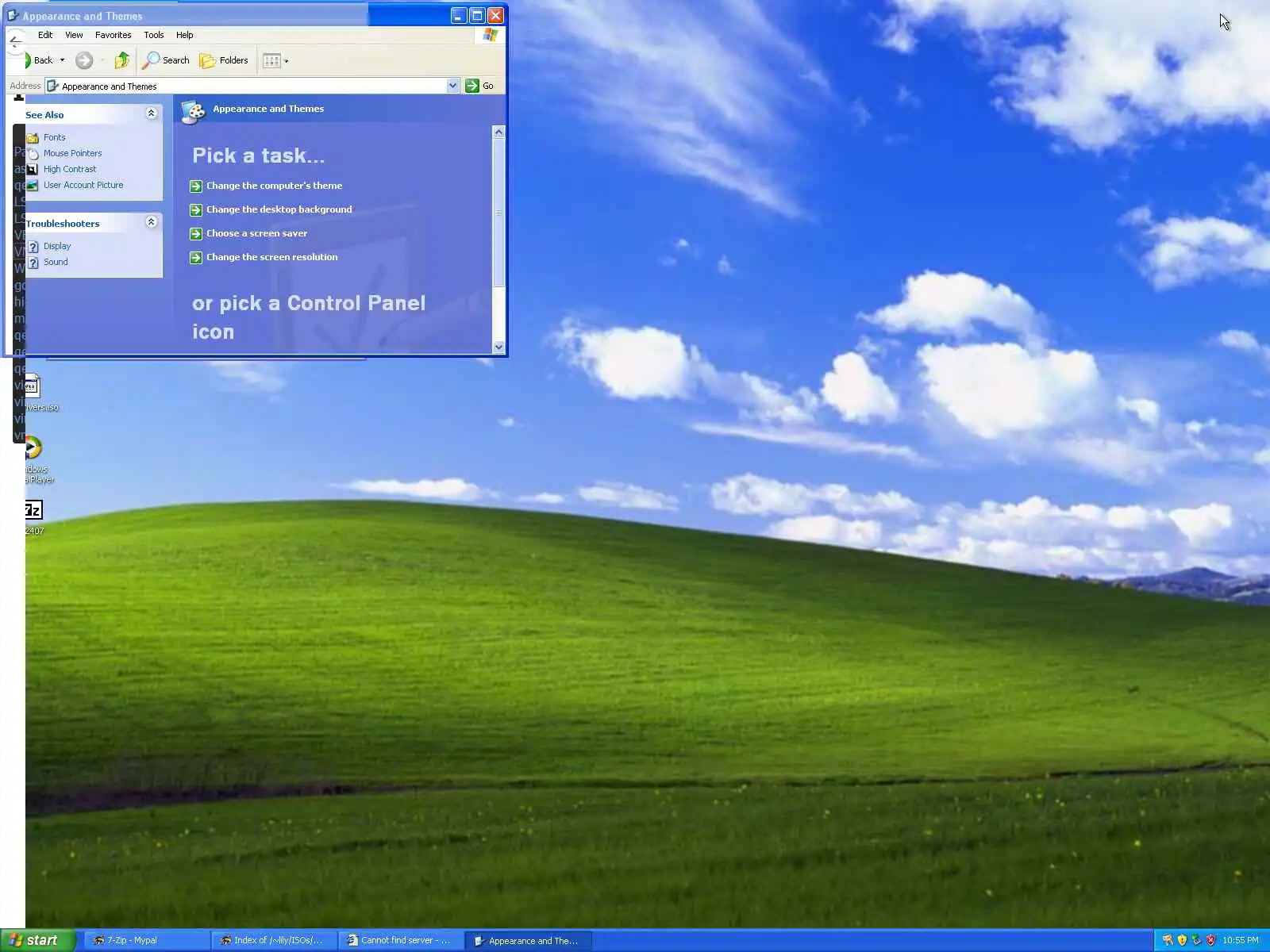Open the Back history dropdown arrow
The width and height of the screenshot is (1270, 952).
(x=63, y=60)
